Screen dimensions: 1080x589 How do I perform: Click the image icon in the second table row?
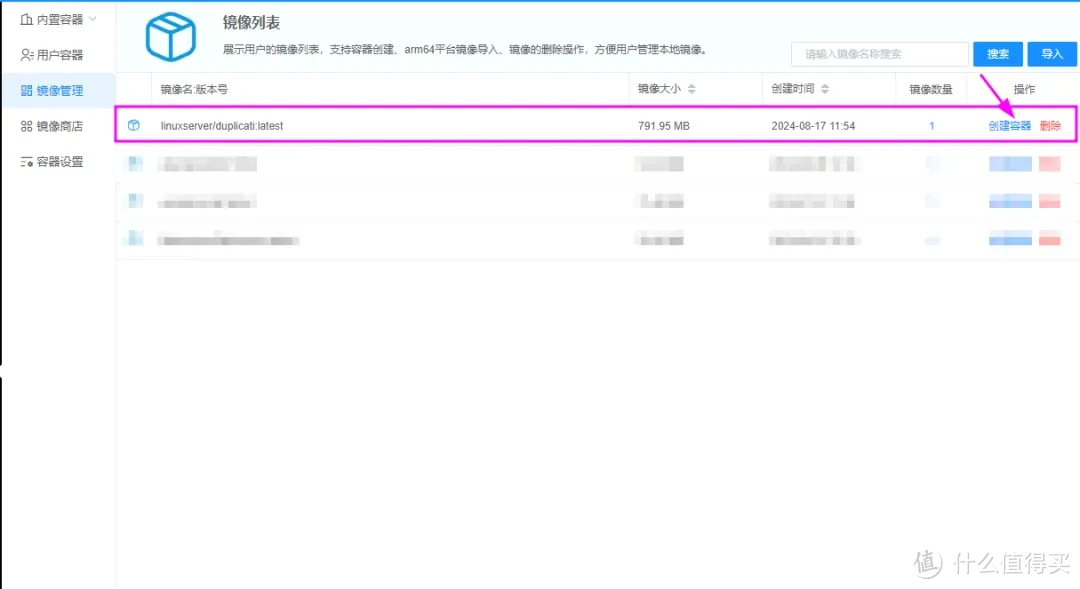click(133, 163)
